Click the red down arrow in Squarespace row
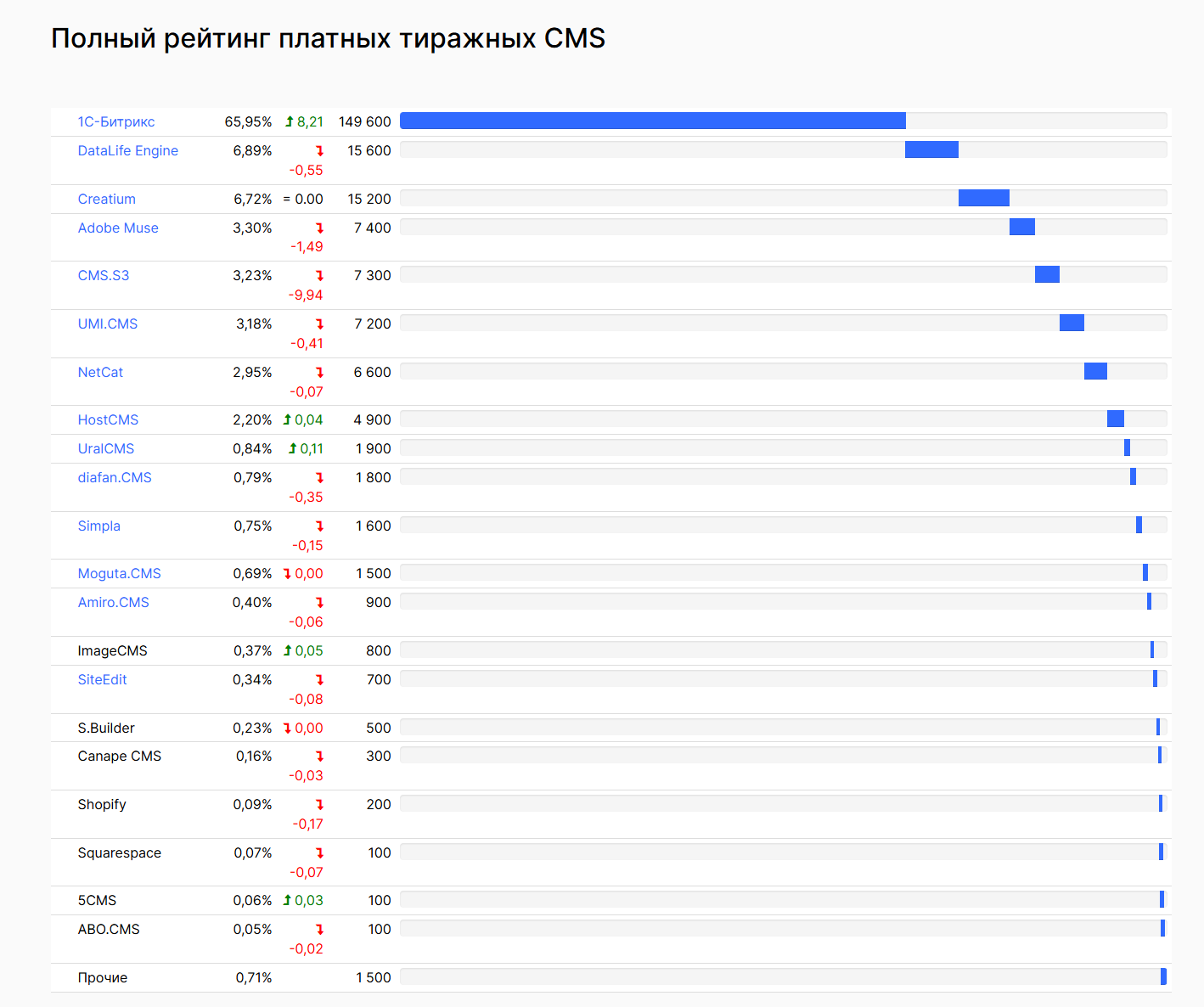Image resolution: width=1204 pixels, height=1007 pixels. coord(319,853)
